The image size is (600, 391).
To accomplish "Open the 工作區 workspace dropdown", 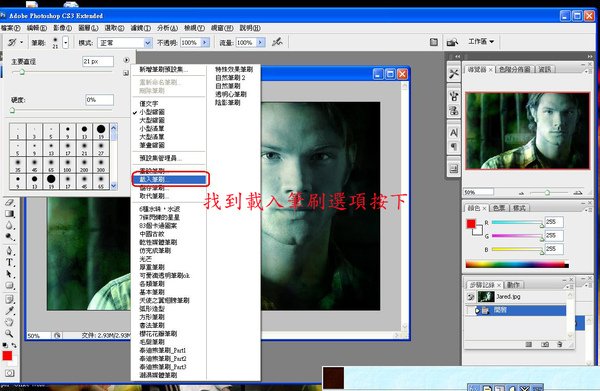I will (x=481, y=41).
